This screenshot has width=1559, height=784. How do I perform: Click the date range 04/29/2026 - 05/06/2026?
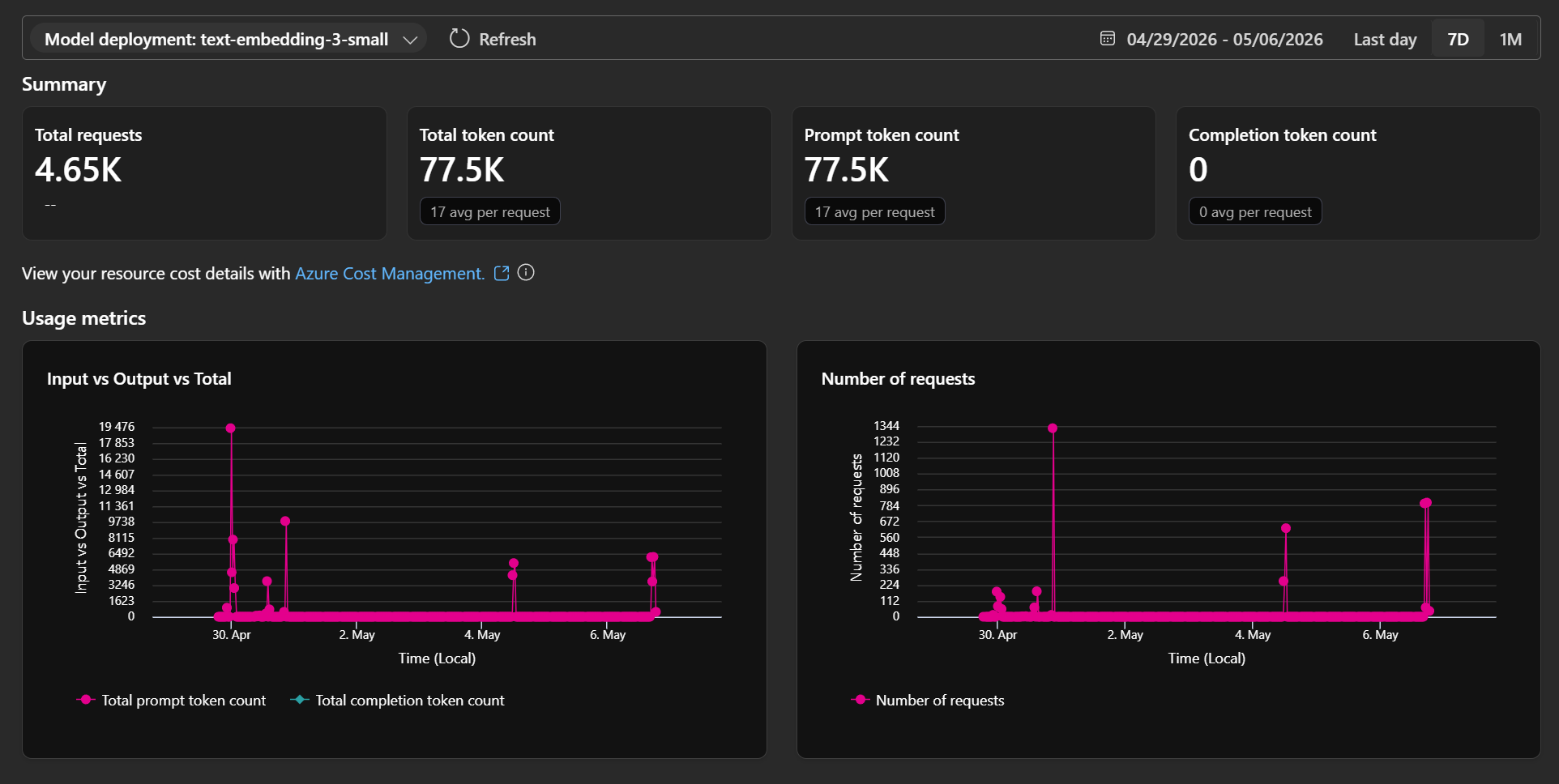coord(1224,39)
